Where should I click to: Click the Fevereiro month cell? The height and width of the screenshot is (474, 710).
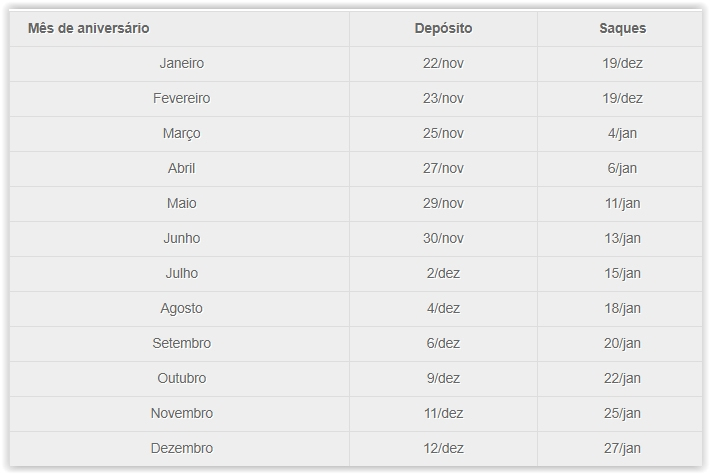181,98
